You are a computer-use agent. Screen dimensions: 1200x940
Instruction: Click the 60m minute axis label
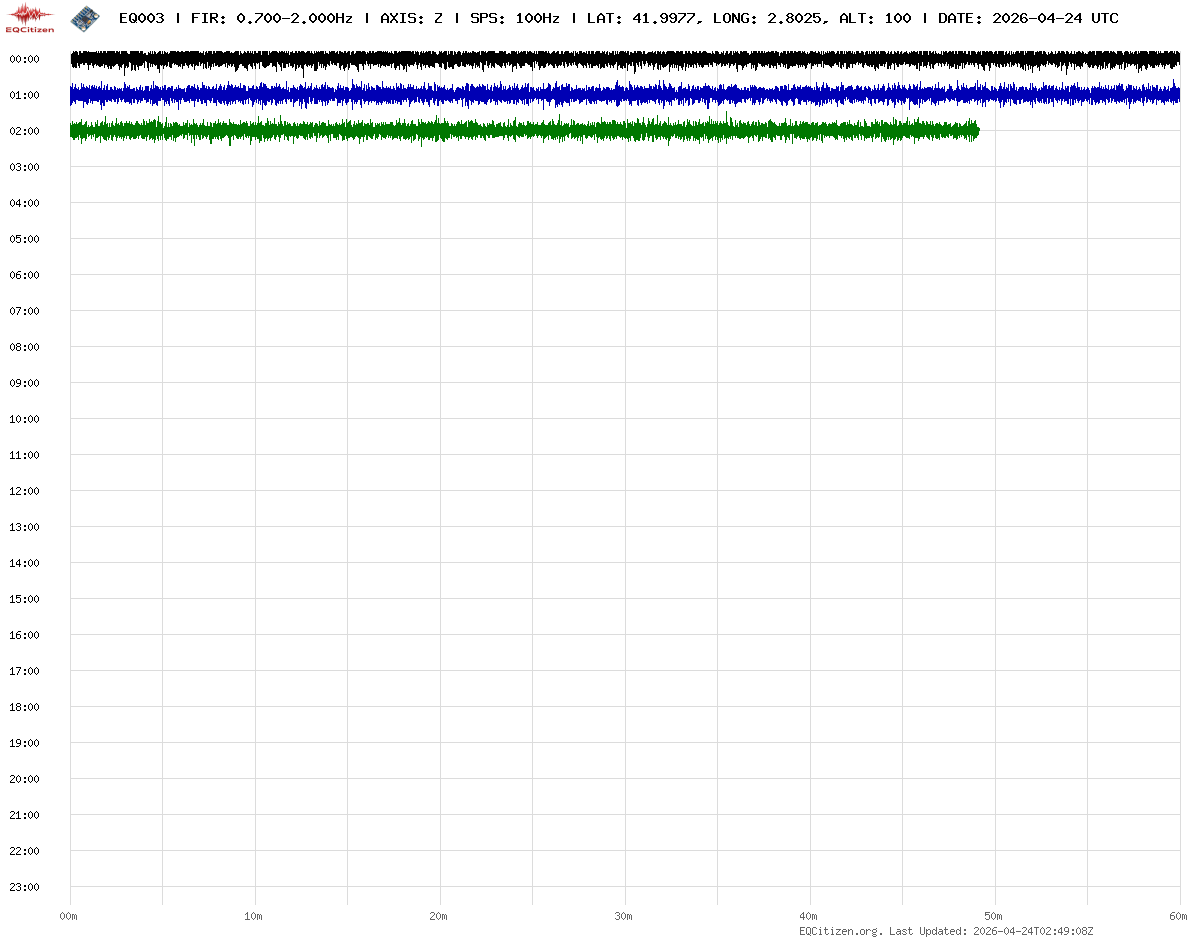click(x=1179, y=916)
